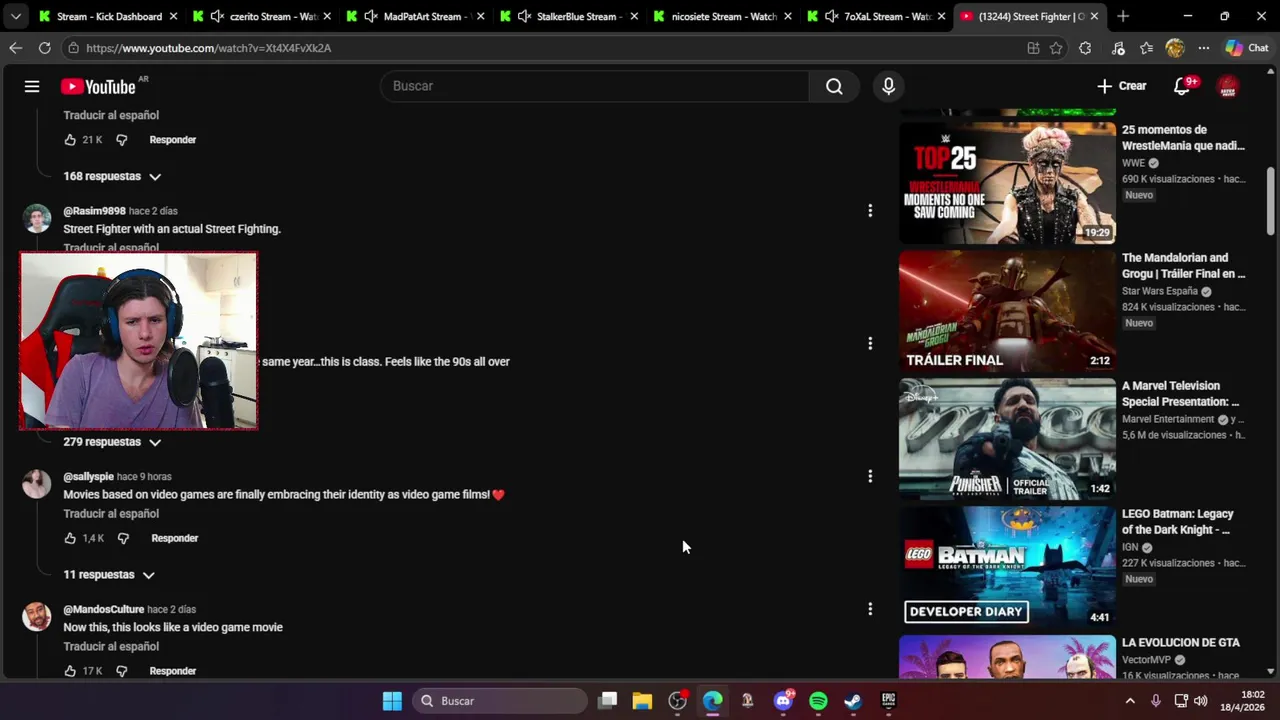Screen dimensions: 1280x720
Task: Open the Windows Start menu
Action: click(392, 701)
